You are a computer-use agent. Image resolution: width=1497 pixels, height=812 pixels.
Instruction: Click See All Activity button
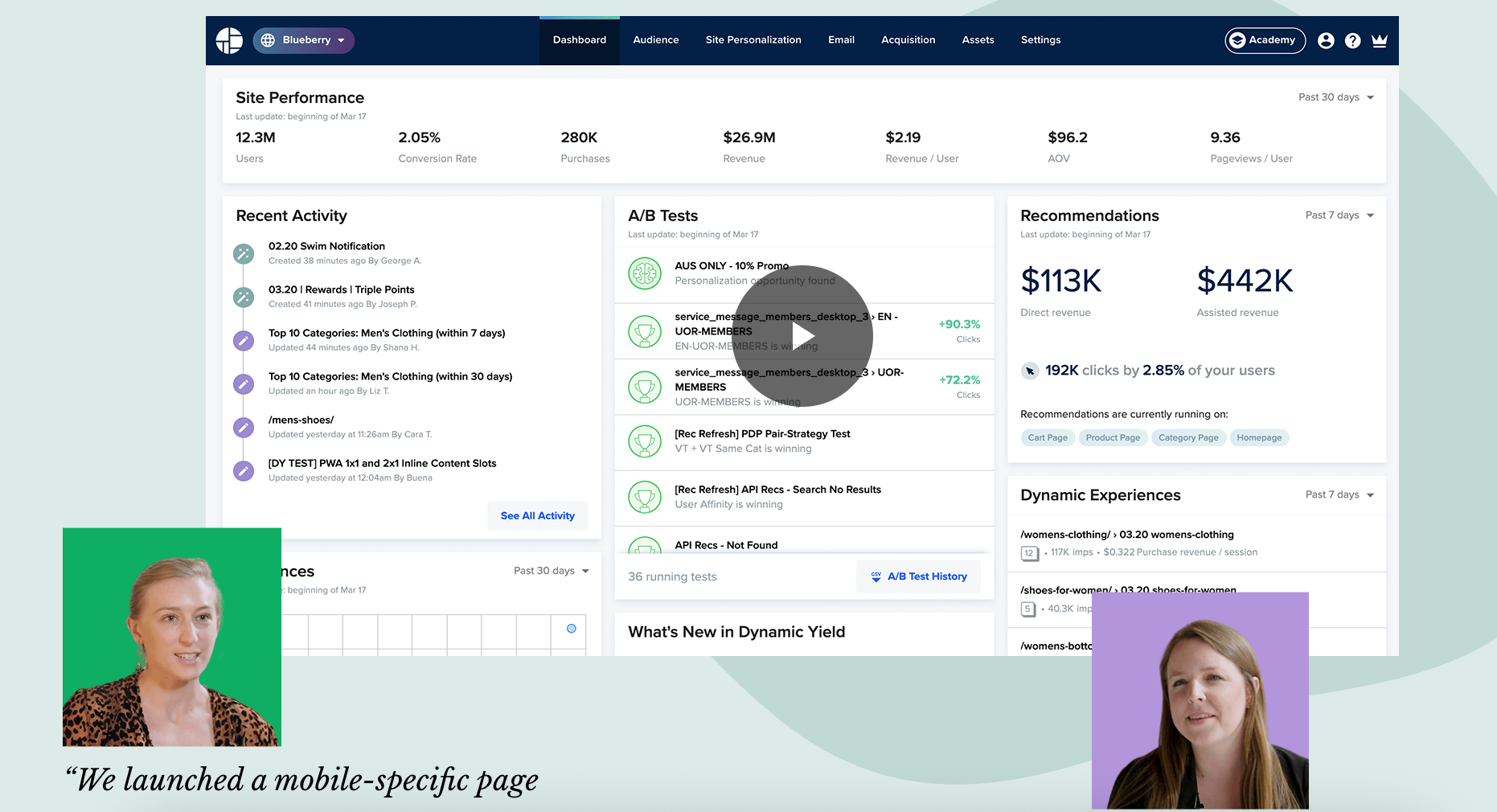pos(538,516)
